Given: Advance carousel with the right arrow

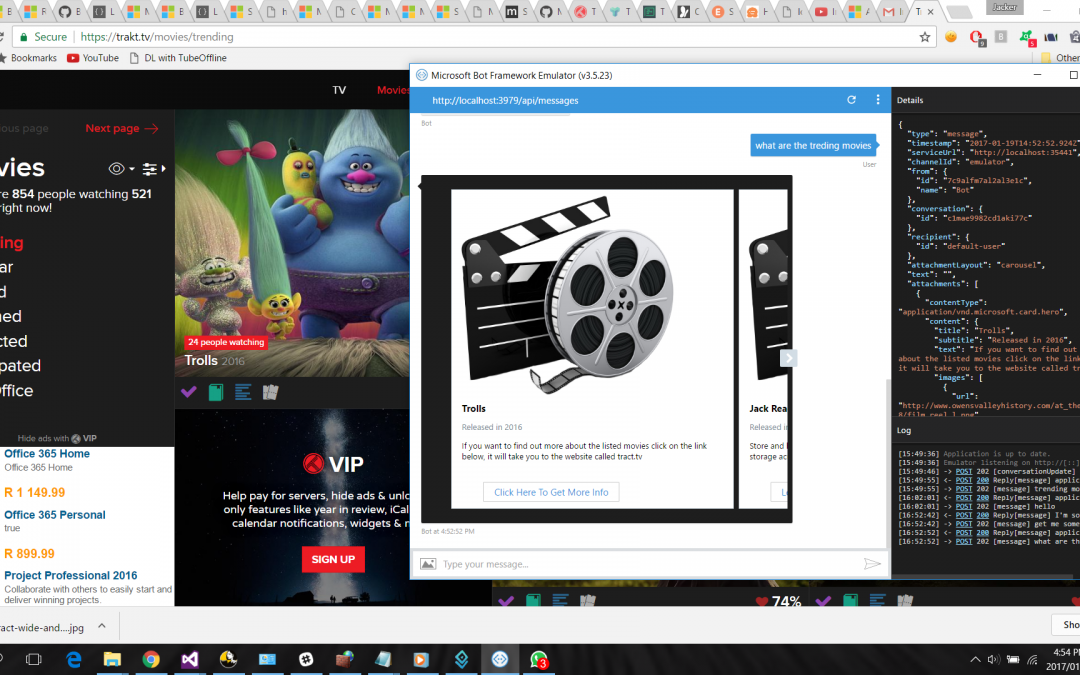Looking at the screenshot, I should point(788,358).
